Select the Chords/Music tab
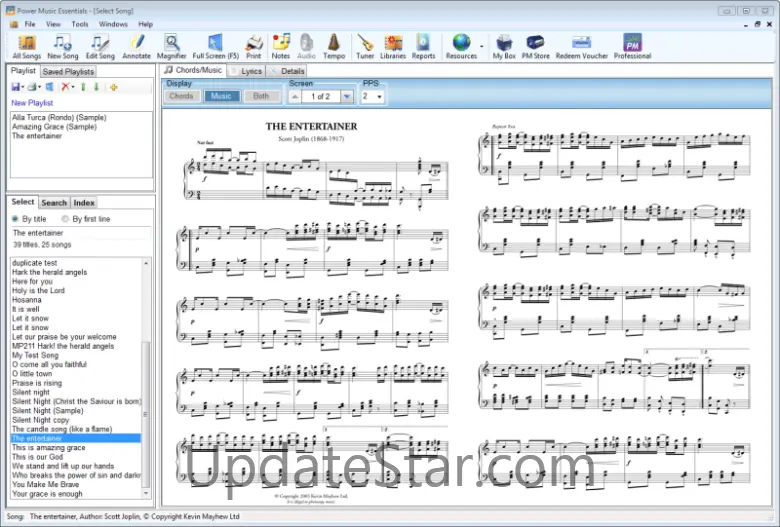Image resolution: width=780 pixels, height=527 pixels. coord(193,70)
